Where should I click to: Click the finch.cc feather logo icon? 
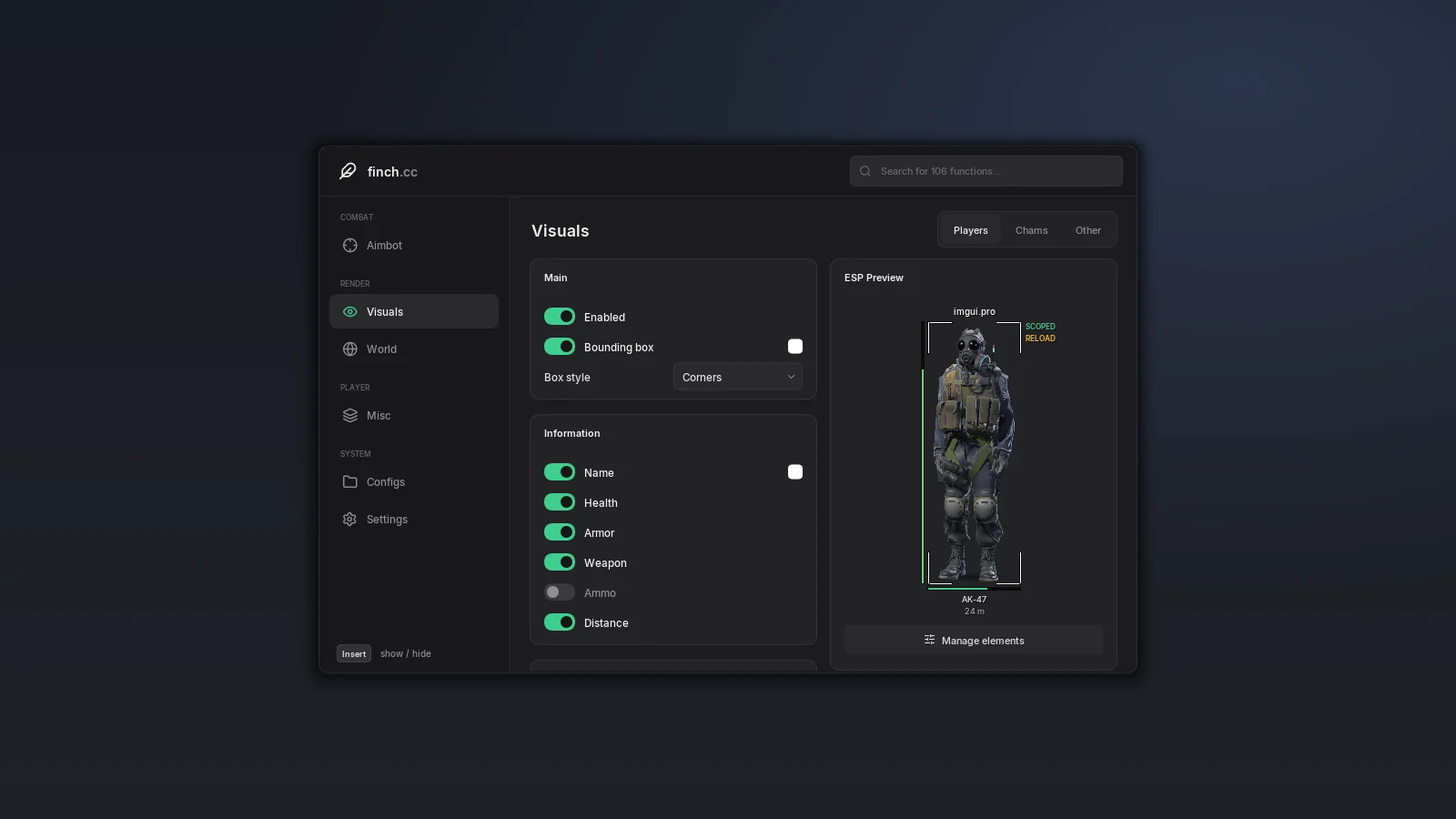[x=348, y=171]
